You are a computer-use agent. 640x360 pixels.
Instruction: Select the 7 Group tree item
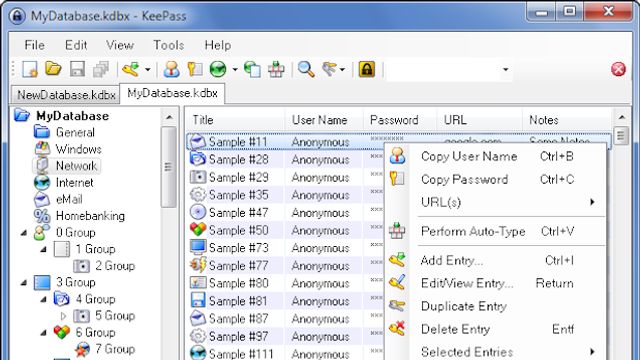coord(115,349)
